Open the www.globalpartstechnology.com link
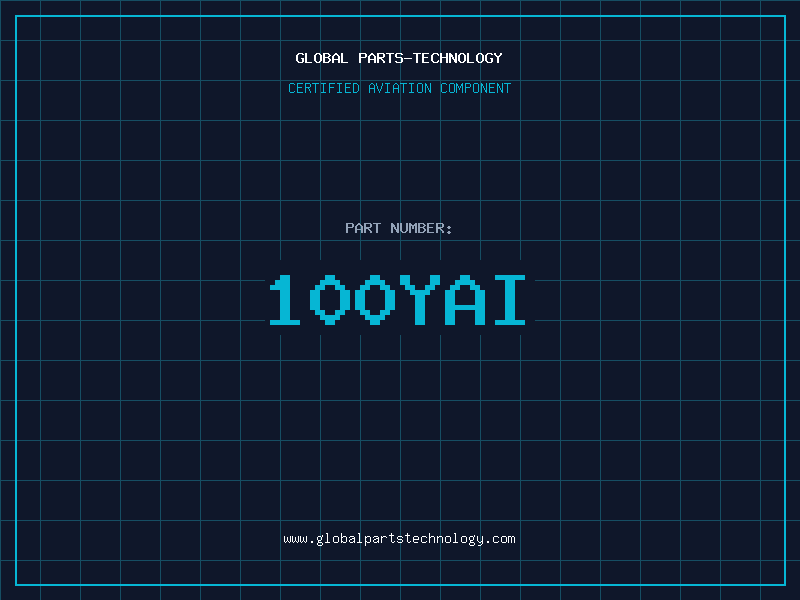 [399, 539]
